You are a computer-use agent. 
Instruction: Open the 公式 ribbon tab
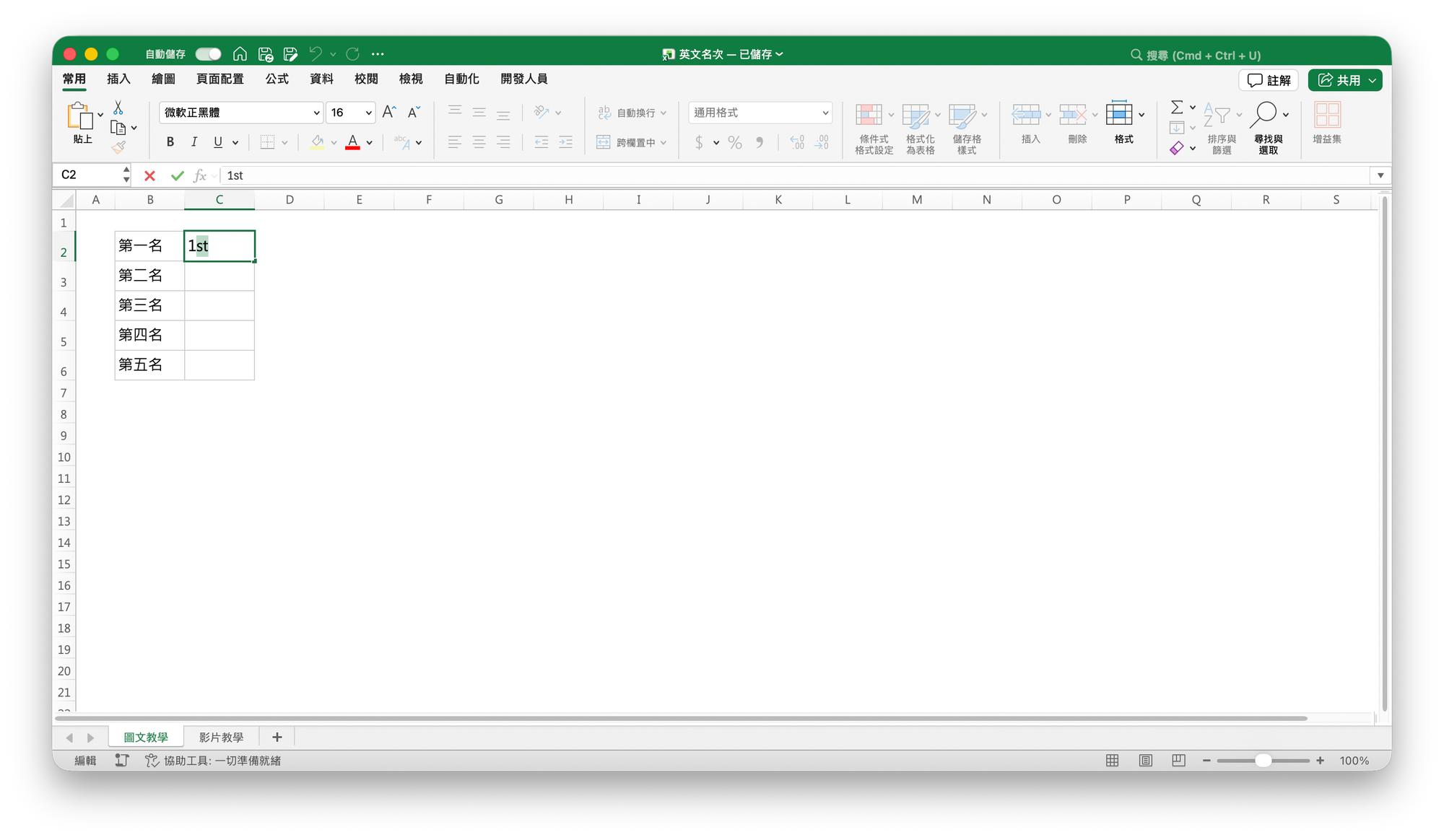(277, 79)
